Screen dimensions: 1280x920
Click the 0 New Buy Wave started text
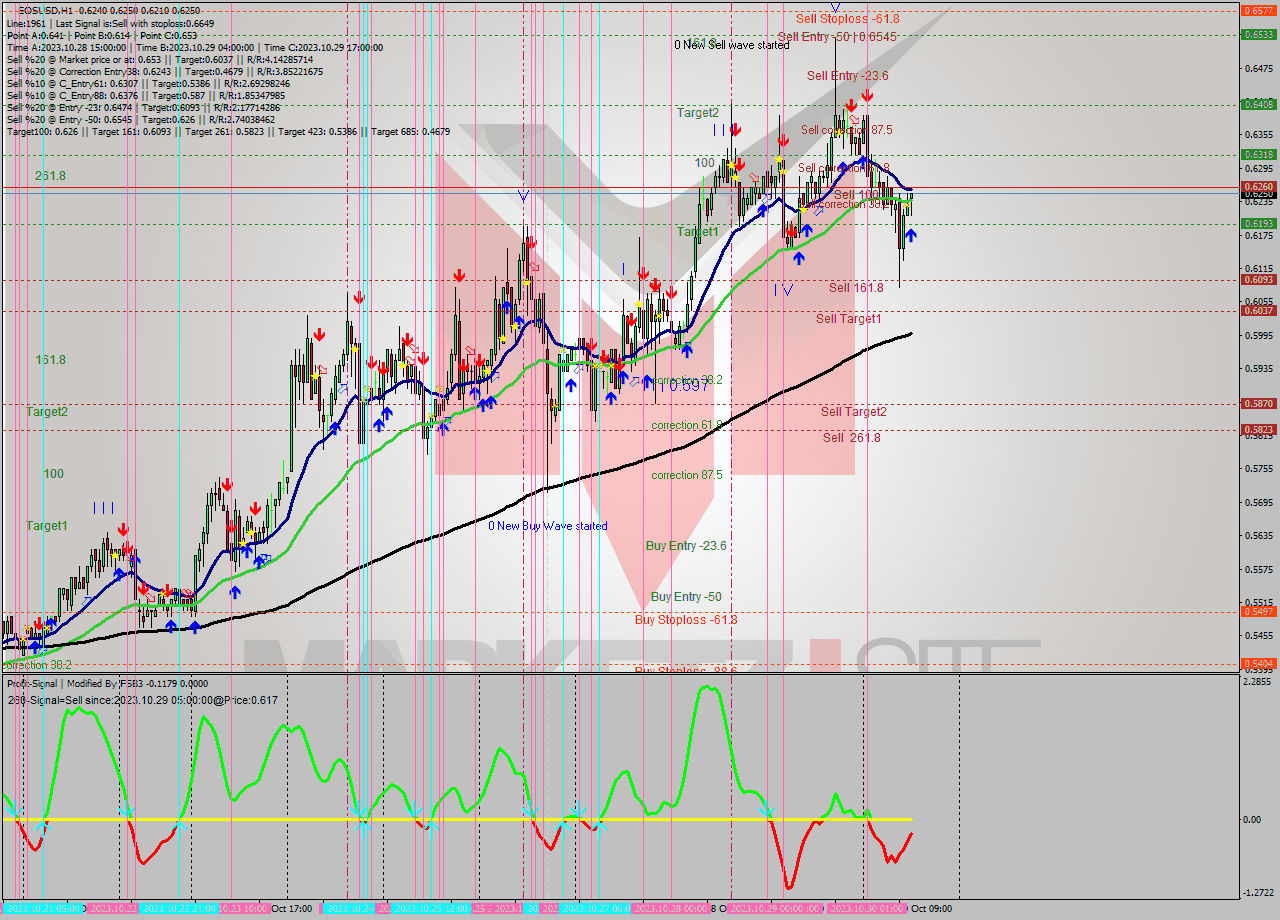[546, 526]
